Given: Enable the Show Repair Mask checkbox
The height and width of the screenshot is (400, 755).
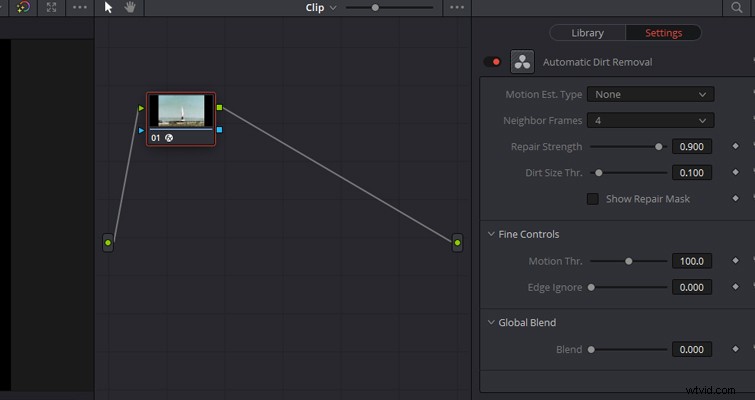Looking at the screenshot, I should tap(593, 199).
